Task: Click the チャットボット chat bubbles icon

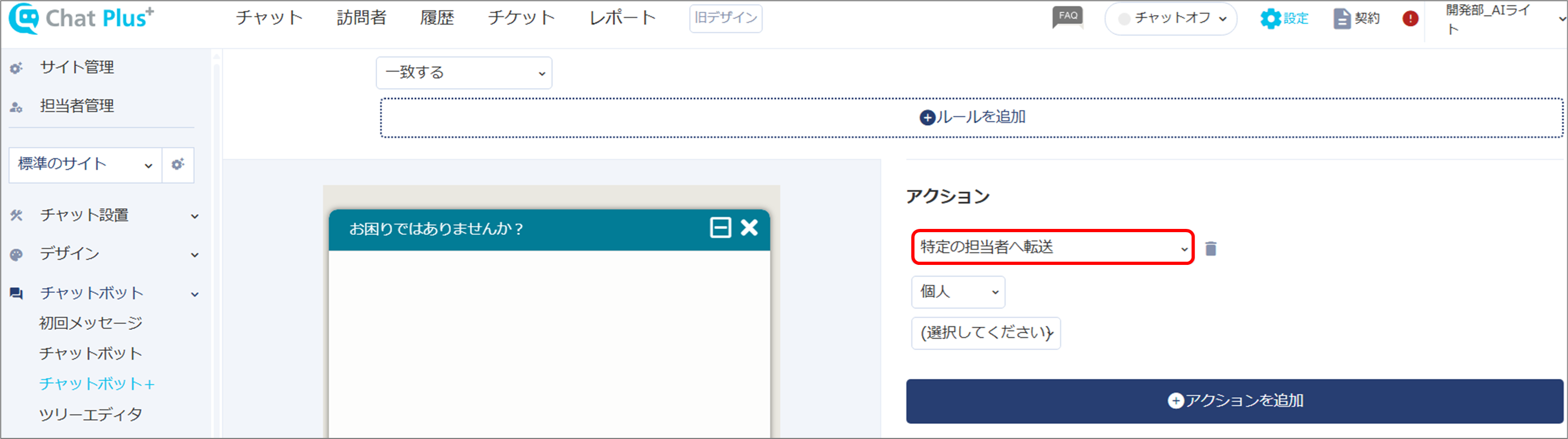Action: (x=17, y=294)
